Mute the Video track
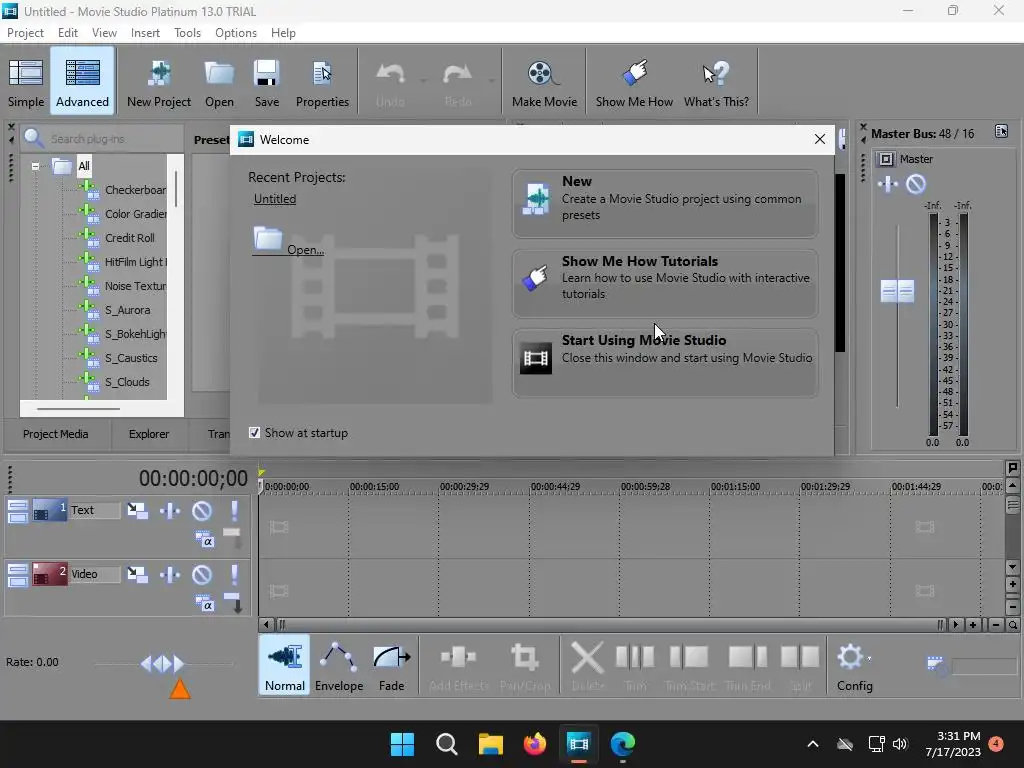This screenshot has width=1024, height=768. pyautogui.click(x=202, y=574)
